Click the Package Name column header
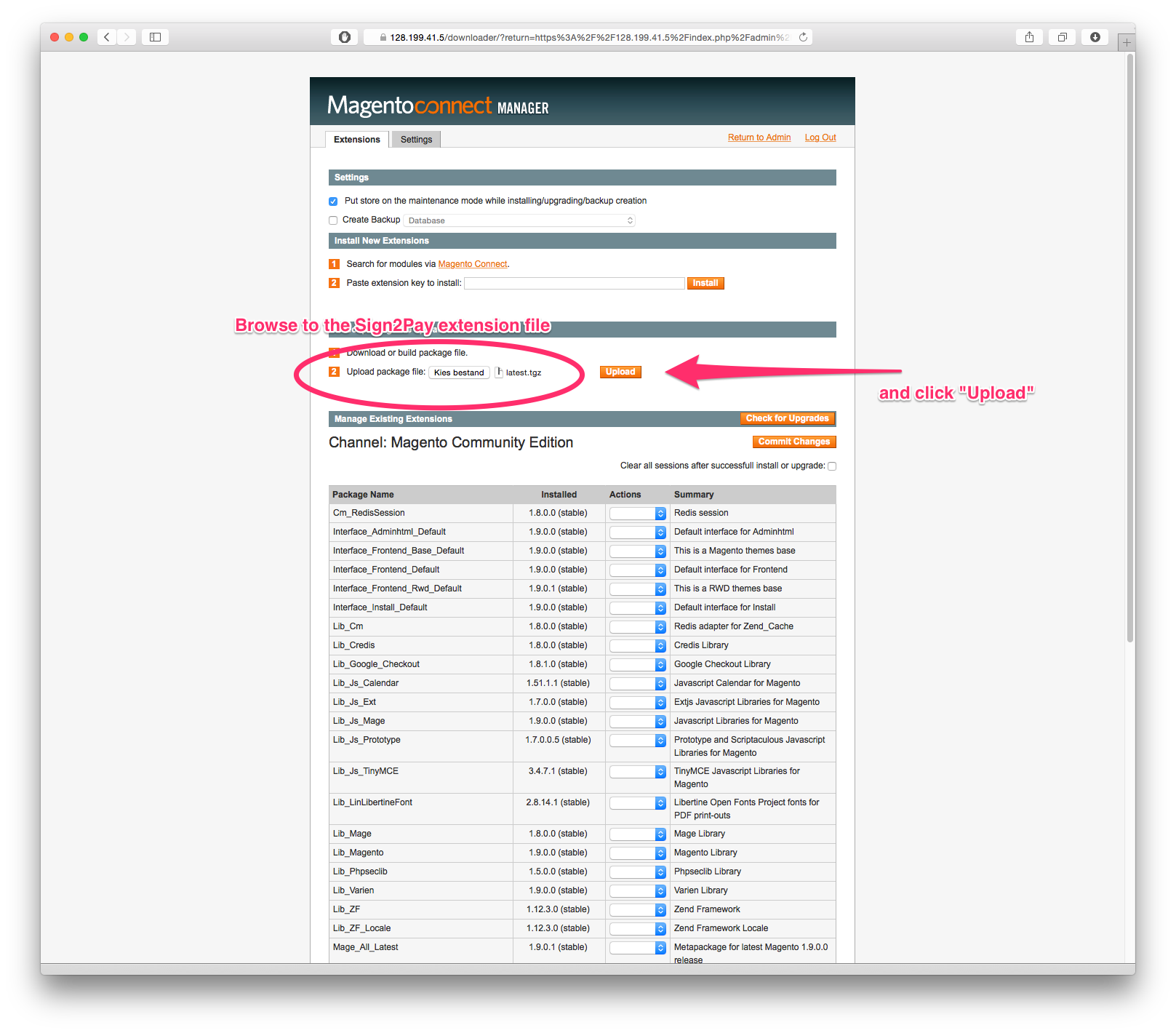 (x=363, y=495)
